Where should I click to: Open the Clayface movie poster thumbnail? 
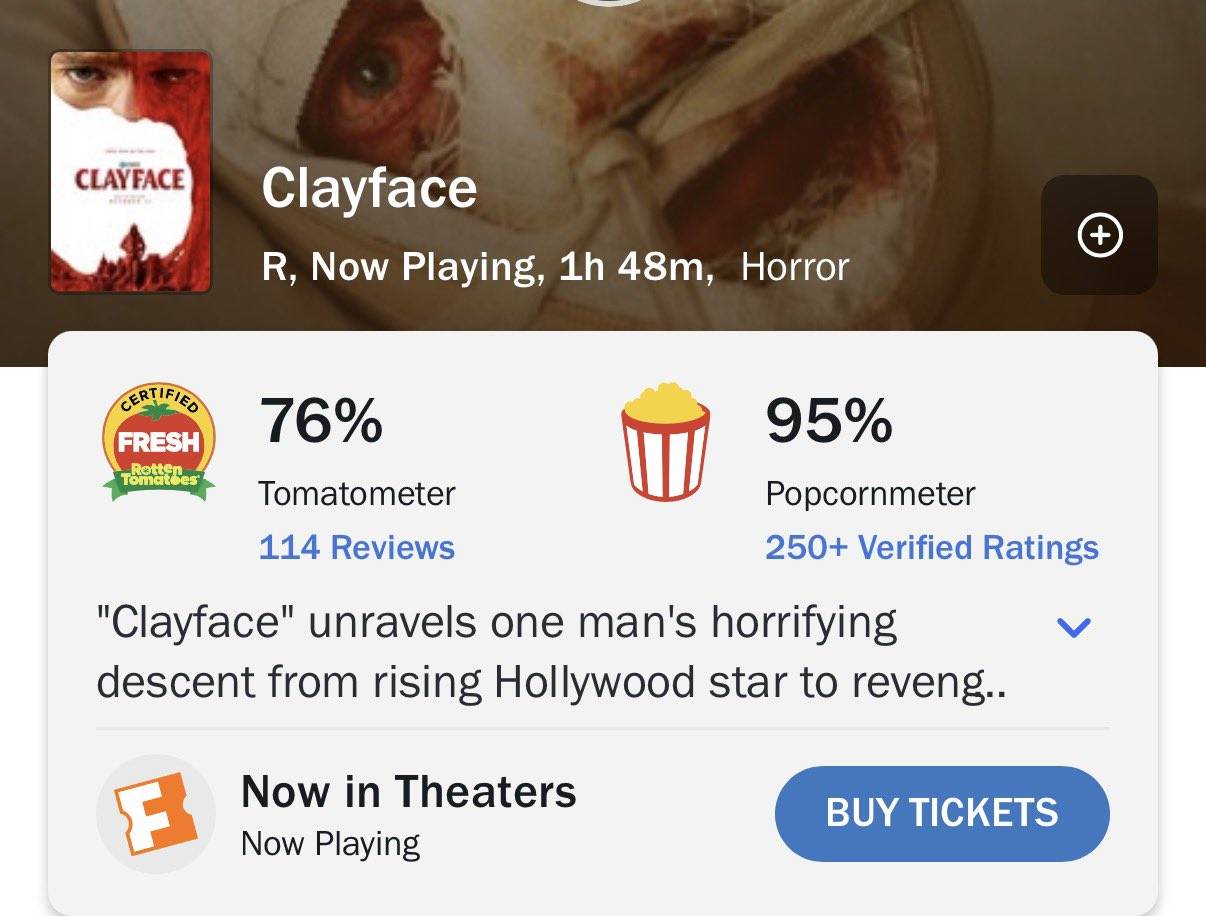click(131, 172)
